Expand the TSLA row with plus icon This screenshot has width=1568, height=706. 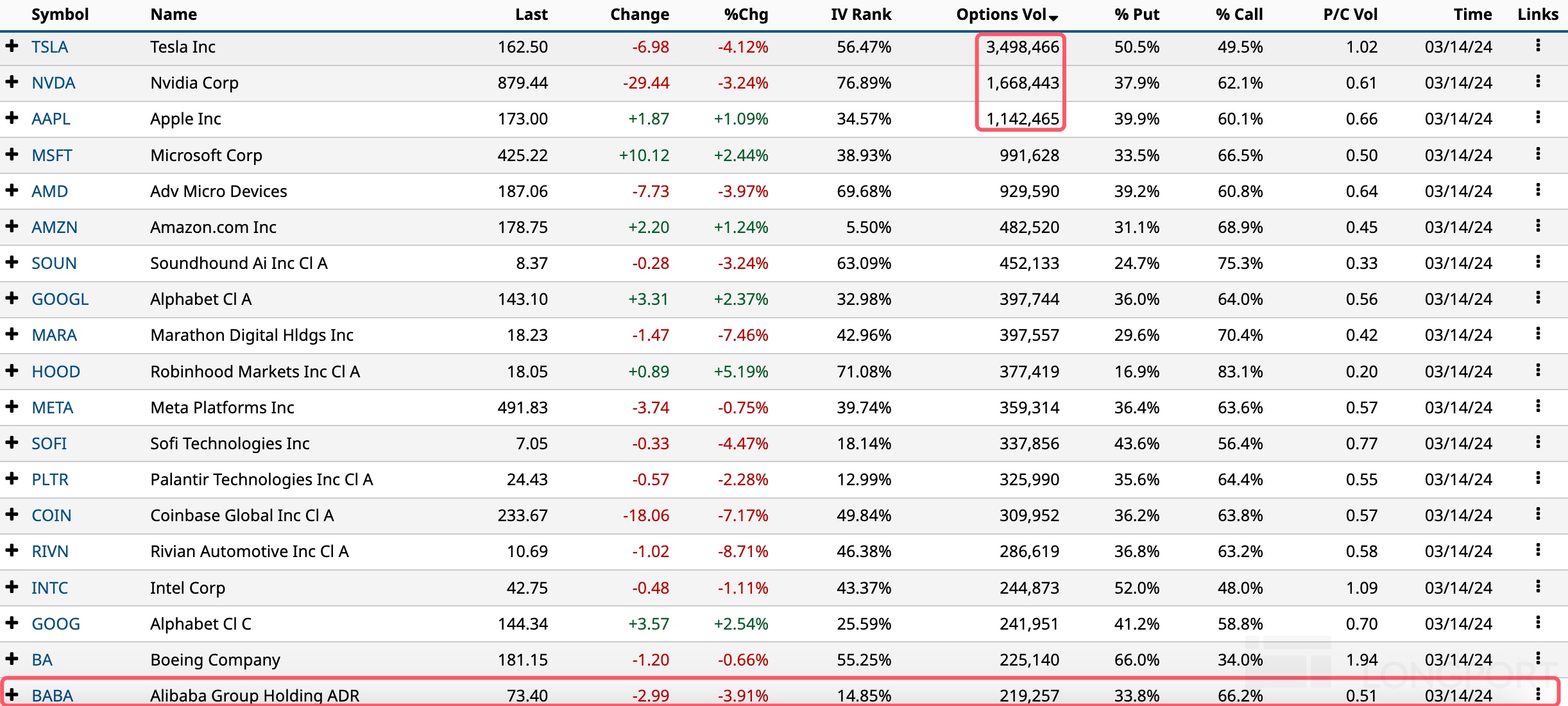(x=12, y=46)
